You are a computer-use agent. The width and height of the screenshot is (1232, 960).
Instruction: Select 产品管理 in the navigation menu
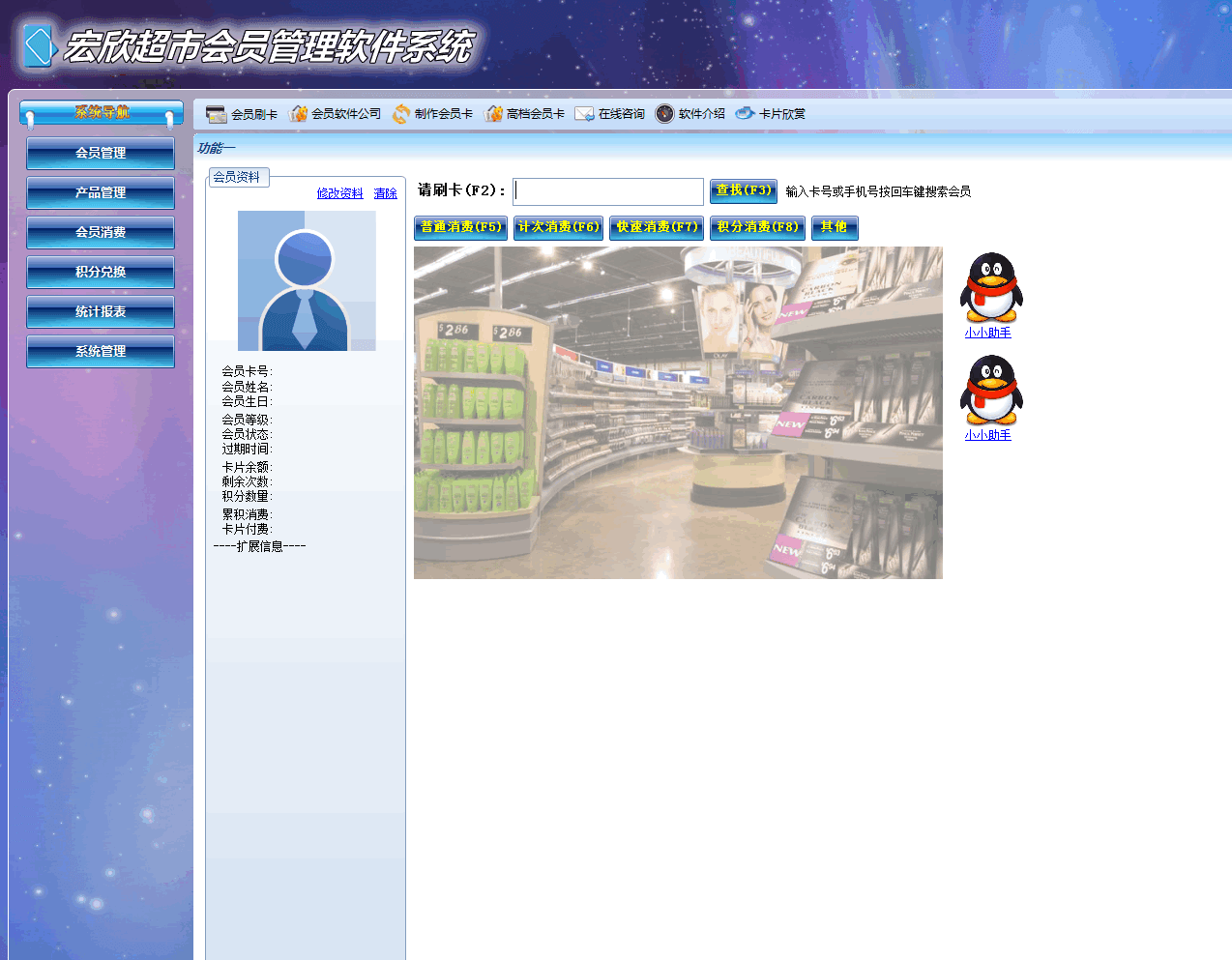[x=101, y=192]
